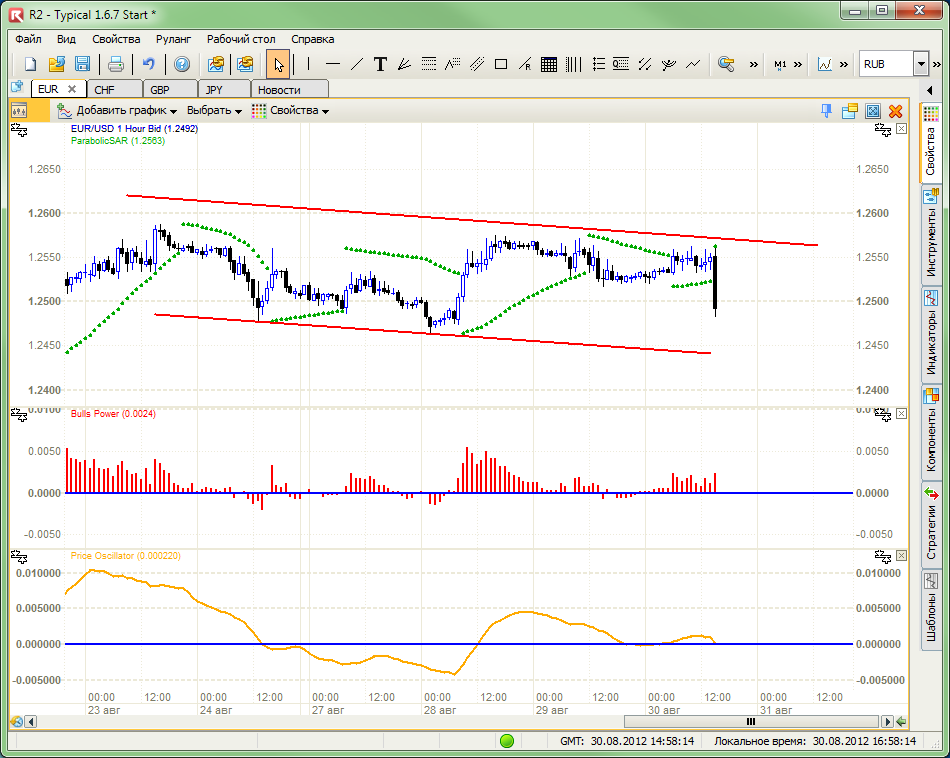Click the chart type icon on yellow background

pos(19,111)
